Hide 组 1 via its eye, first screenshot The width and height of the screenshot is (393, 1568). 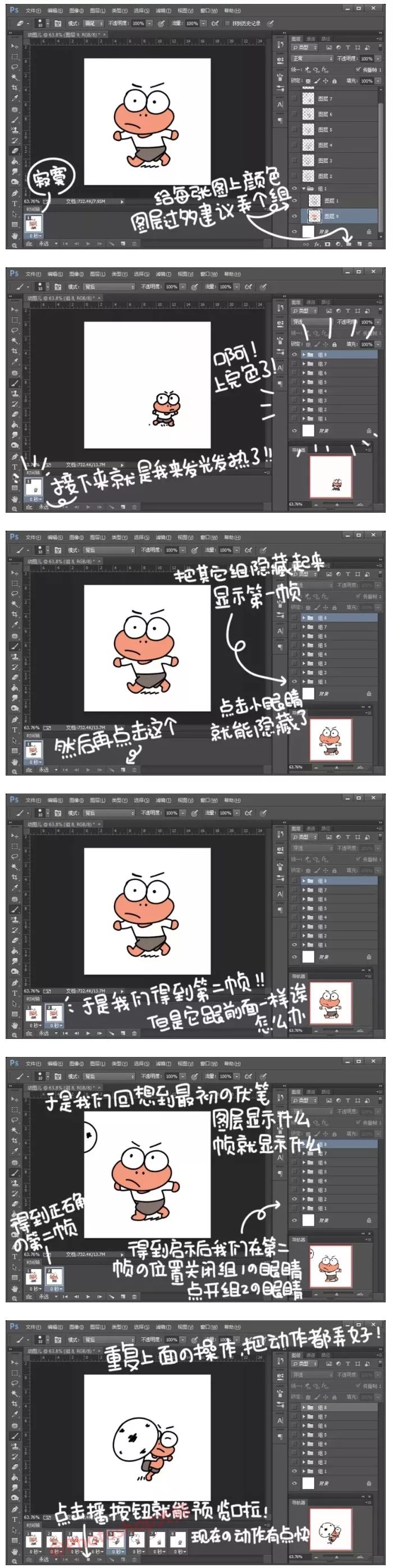[294, 189]
